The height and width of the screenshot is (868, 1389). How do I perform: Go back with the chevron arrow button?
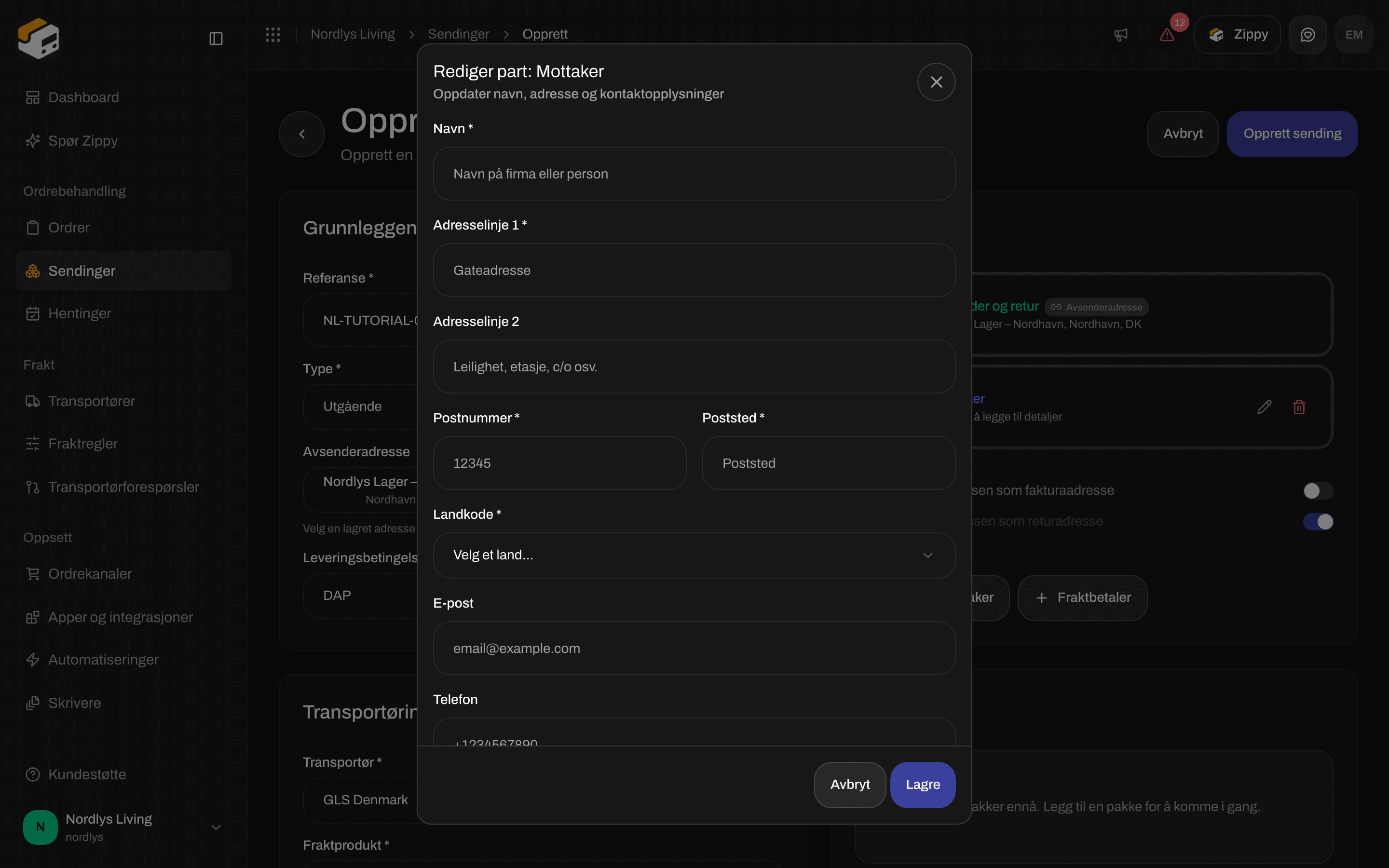[302, 134]
